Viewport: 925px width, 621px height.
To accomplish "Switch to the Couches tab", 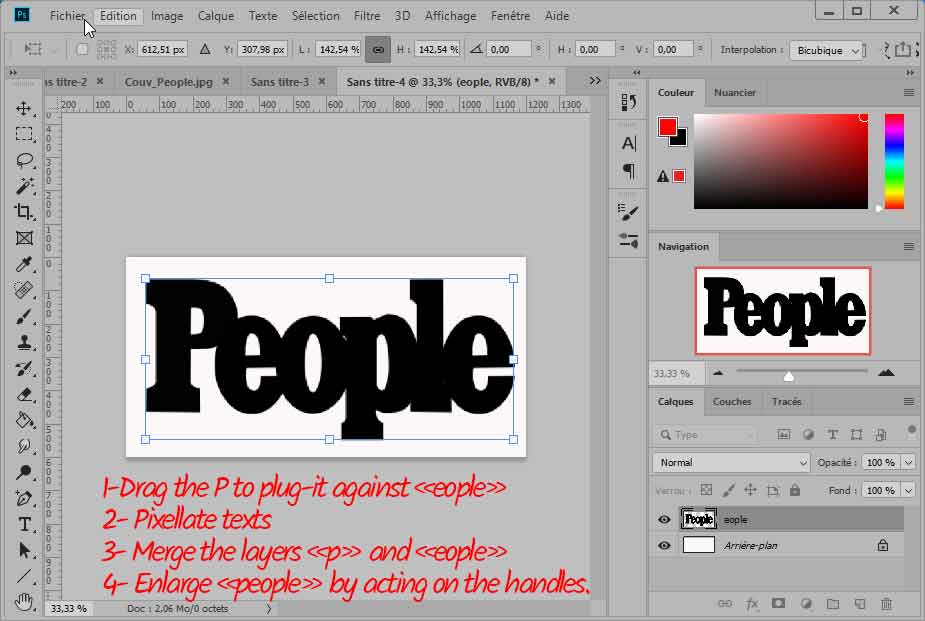I will click(732, 402).
